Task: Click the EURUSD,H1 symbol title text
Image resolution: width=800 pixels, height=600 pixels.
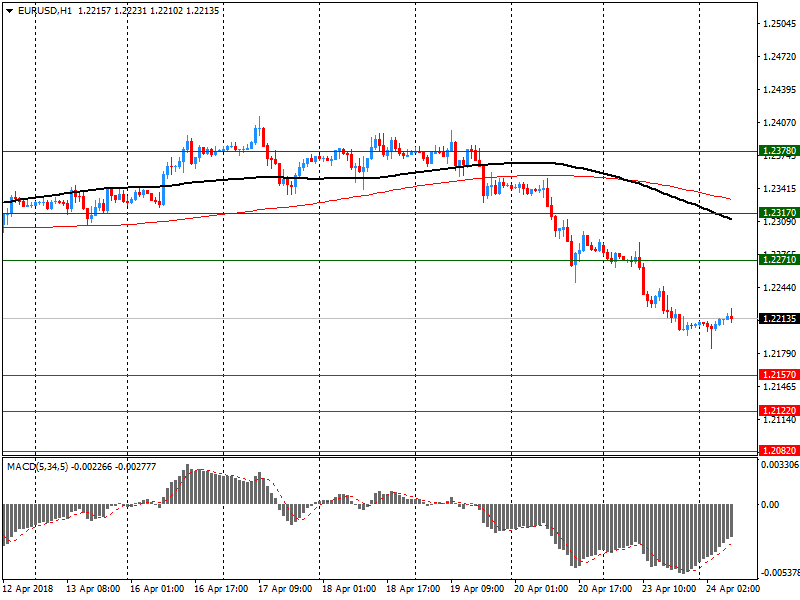Action: click(x=45, y=11)
